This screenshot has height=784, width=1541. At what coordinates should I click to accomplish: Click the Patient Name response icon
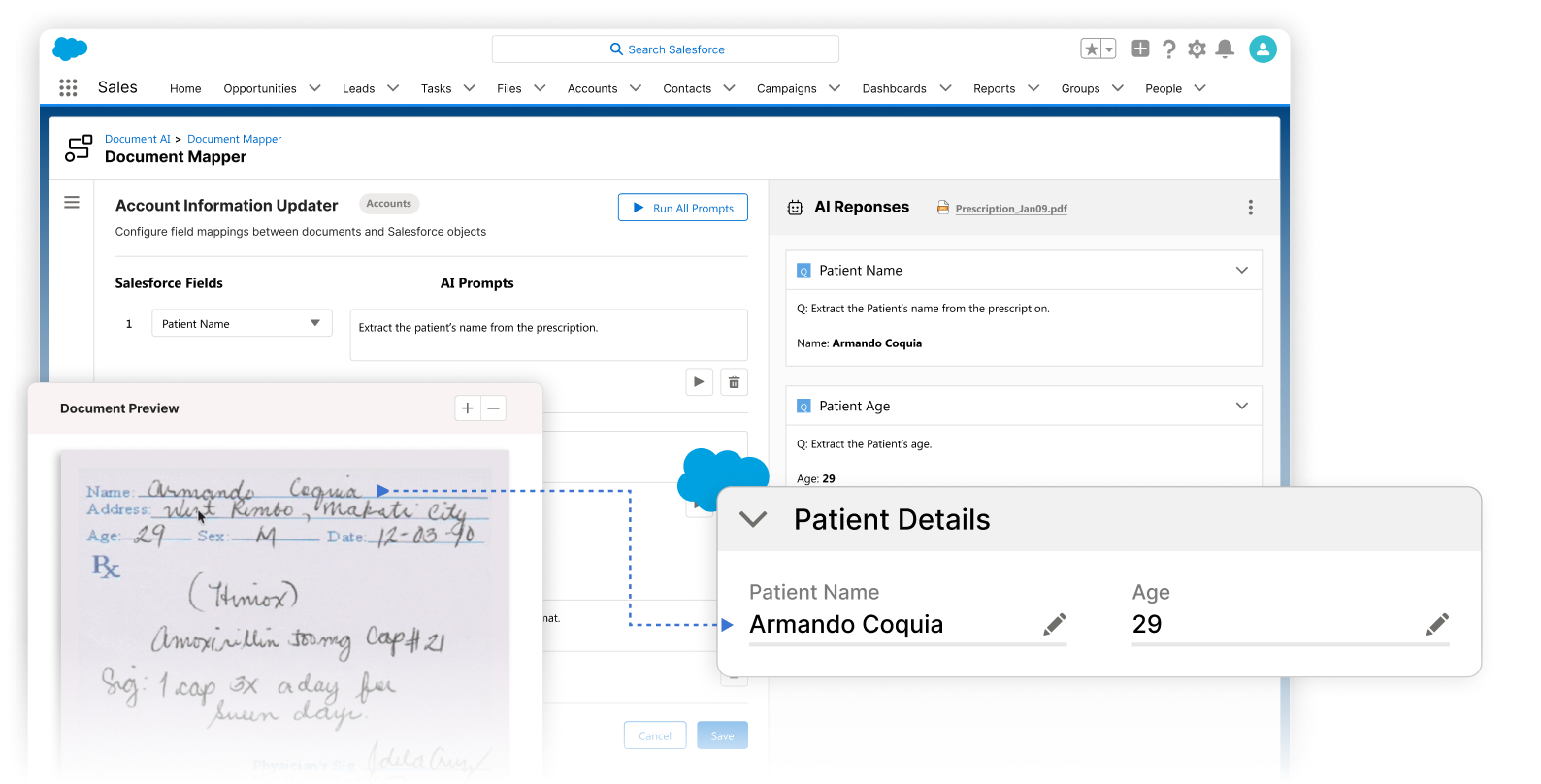pyautogui.click(x=803, y=271)
